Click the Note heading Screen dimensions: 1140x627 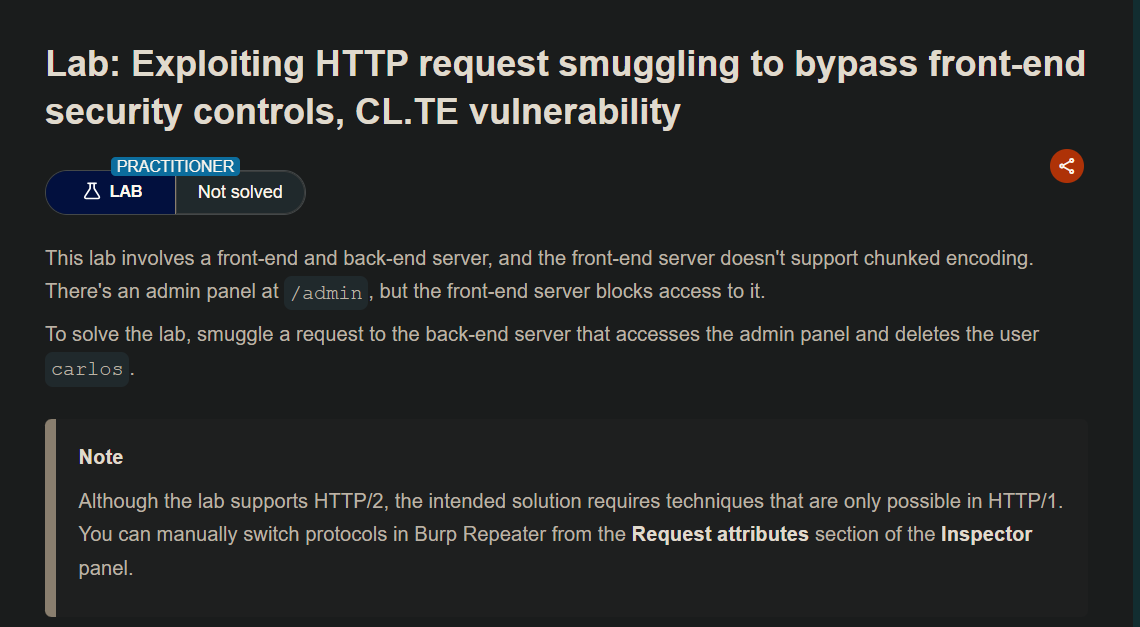(101, 457)
